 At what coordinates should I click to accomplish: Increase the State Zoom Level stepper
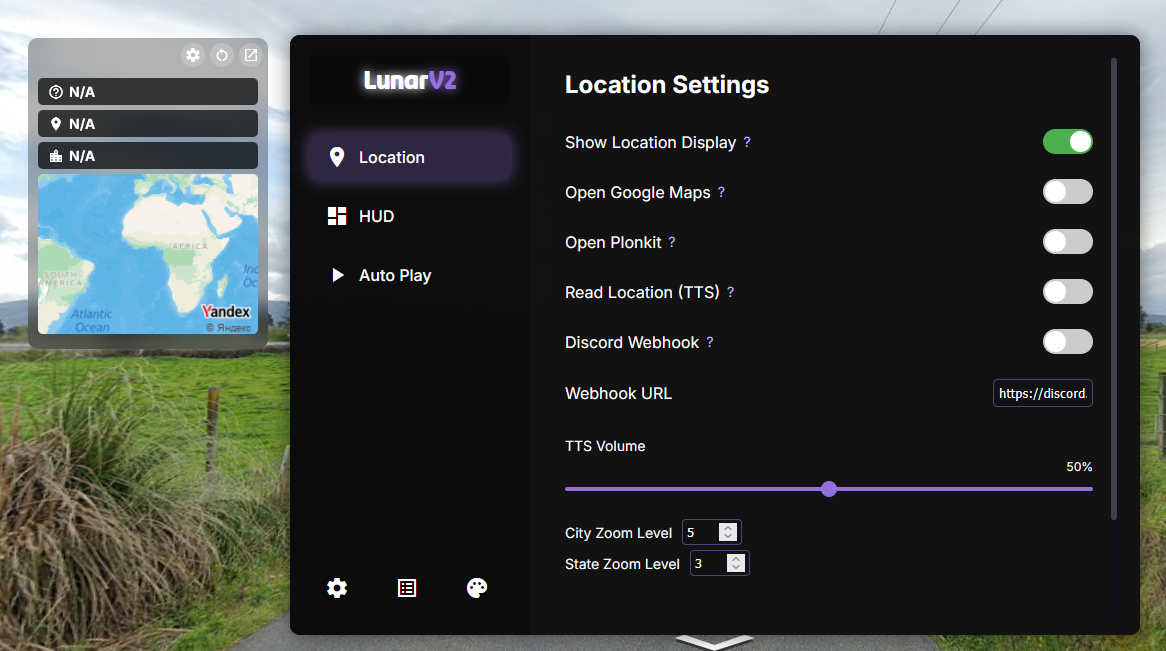736,559
